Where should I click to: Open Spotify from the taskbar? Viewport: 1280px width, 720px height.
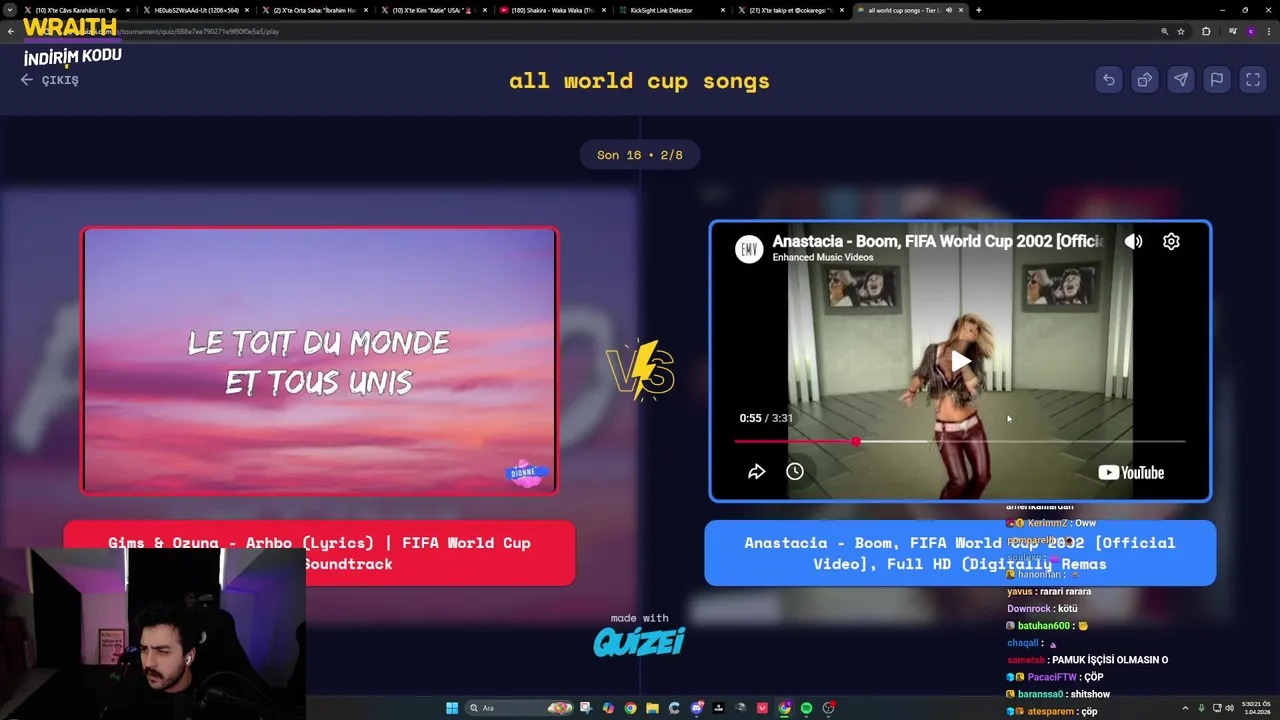point(806,708)
